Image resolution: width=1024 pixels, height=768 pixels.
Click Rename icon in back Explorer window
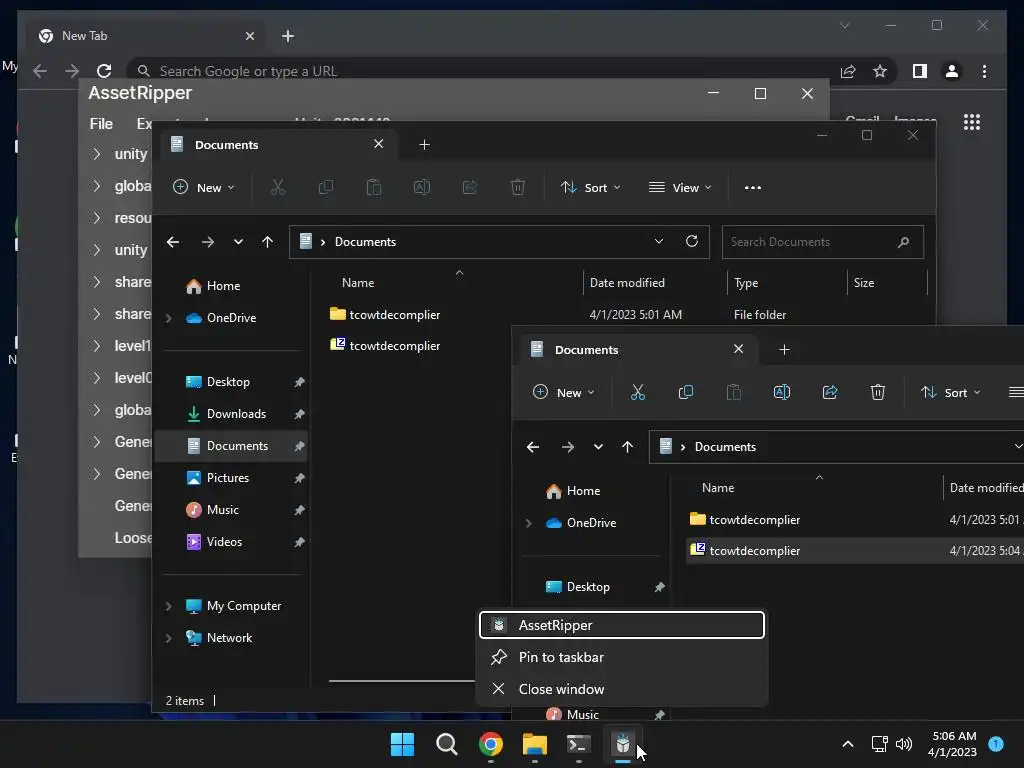point(422,187)
